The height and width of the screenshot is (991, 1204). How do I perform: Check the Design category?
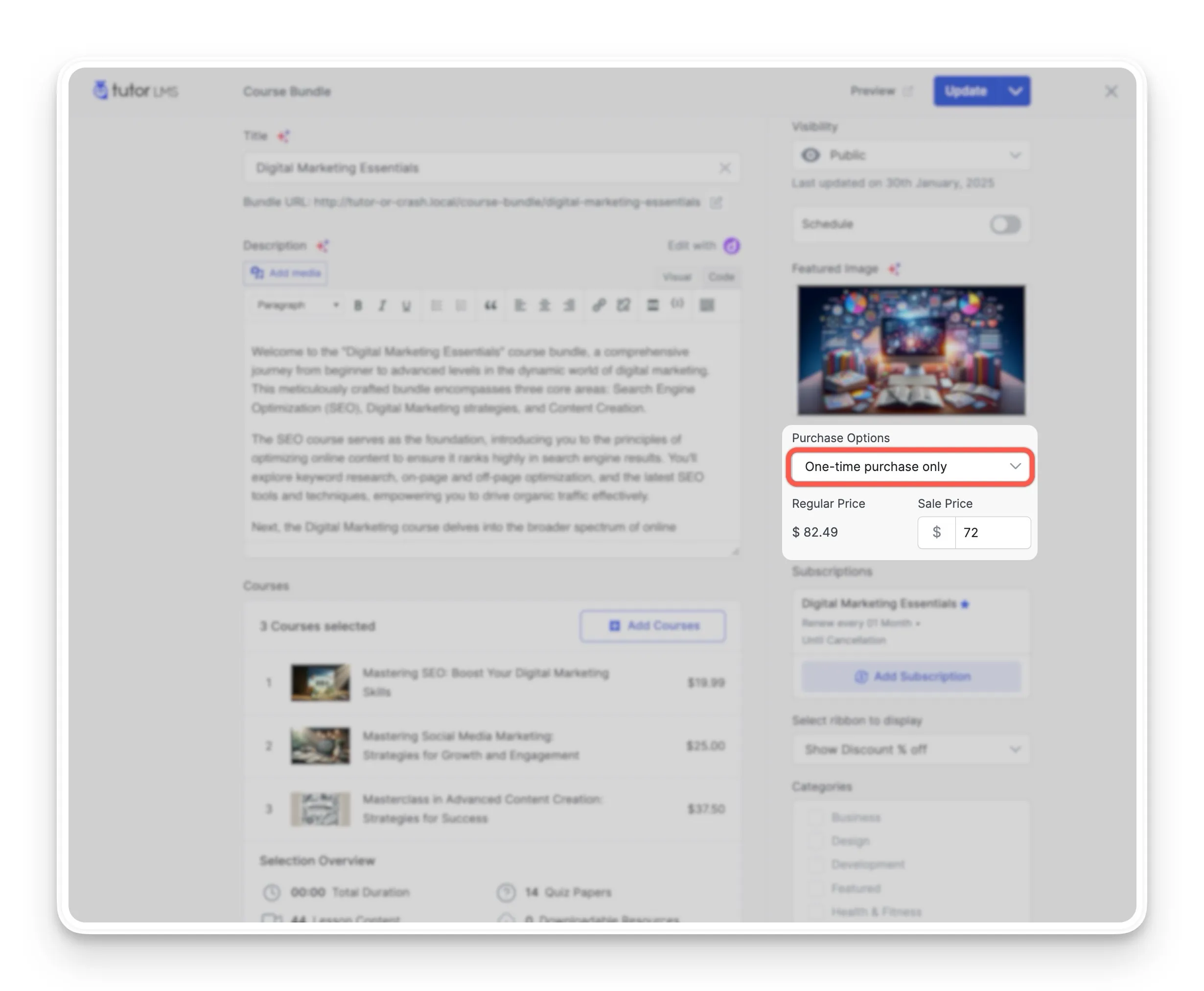(816, 841)
